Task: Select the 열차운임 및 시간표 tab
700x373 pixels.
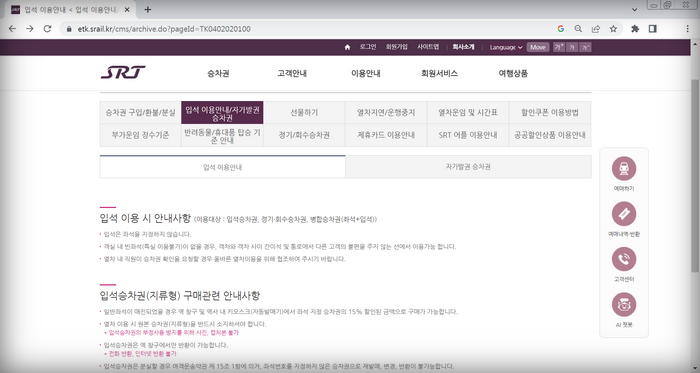Action: click(x=468, y=112)
